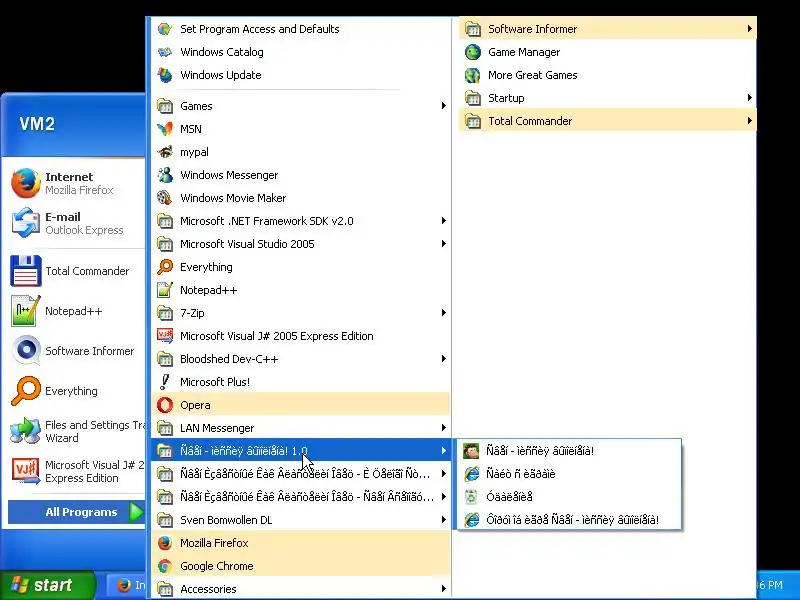Expand Bloodshed Dev-C++ submenu arrow
Viewport: 800px width, 600px height.
tap(443, 359)
